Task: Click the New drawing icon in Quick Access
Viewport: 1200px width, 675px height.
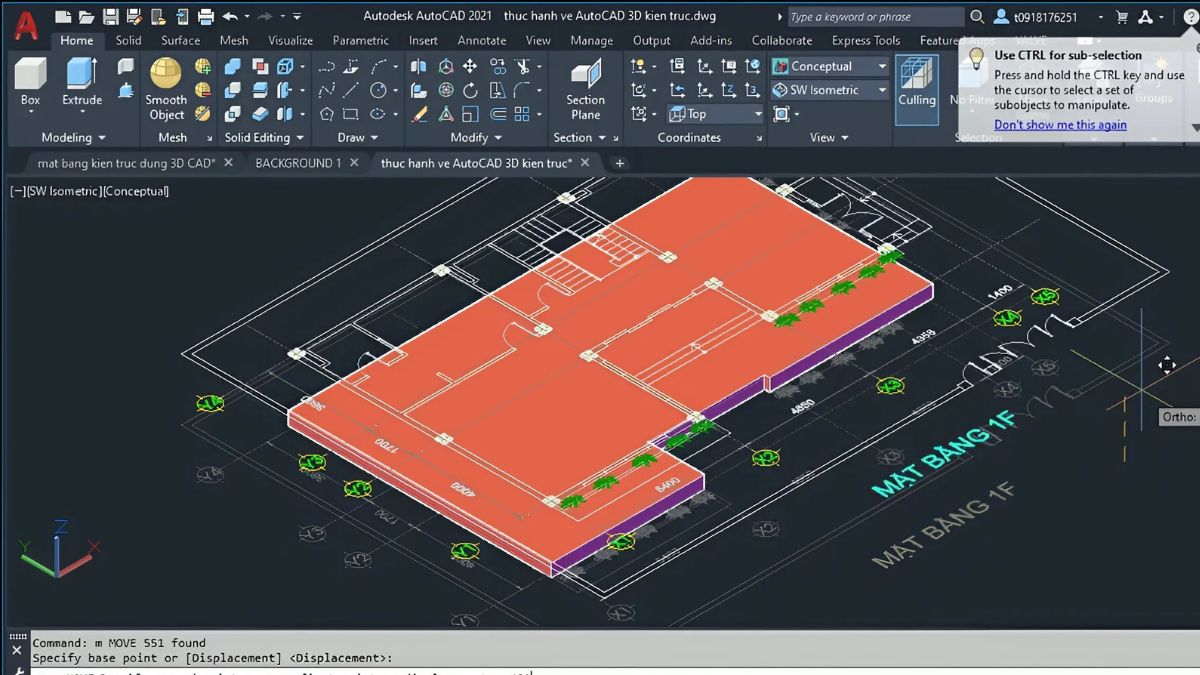Action: click(63, 17)
